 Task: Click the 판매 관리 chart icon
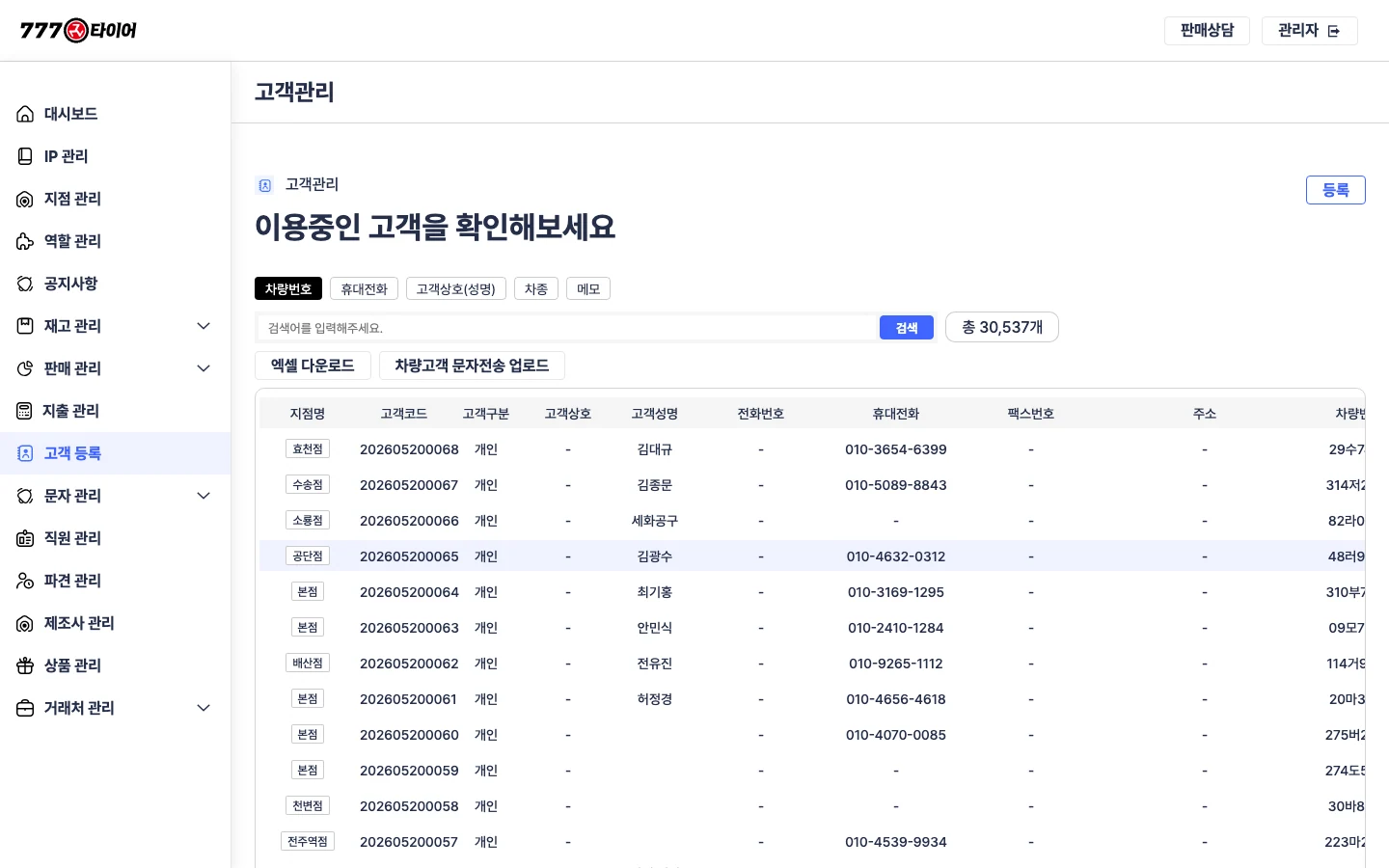pos(25,368)
